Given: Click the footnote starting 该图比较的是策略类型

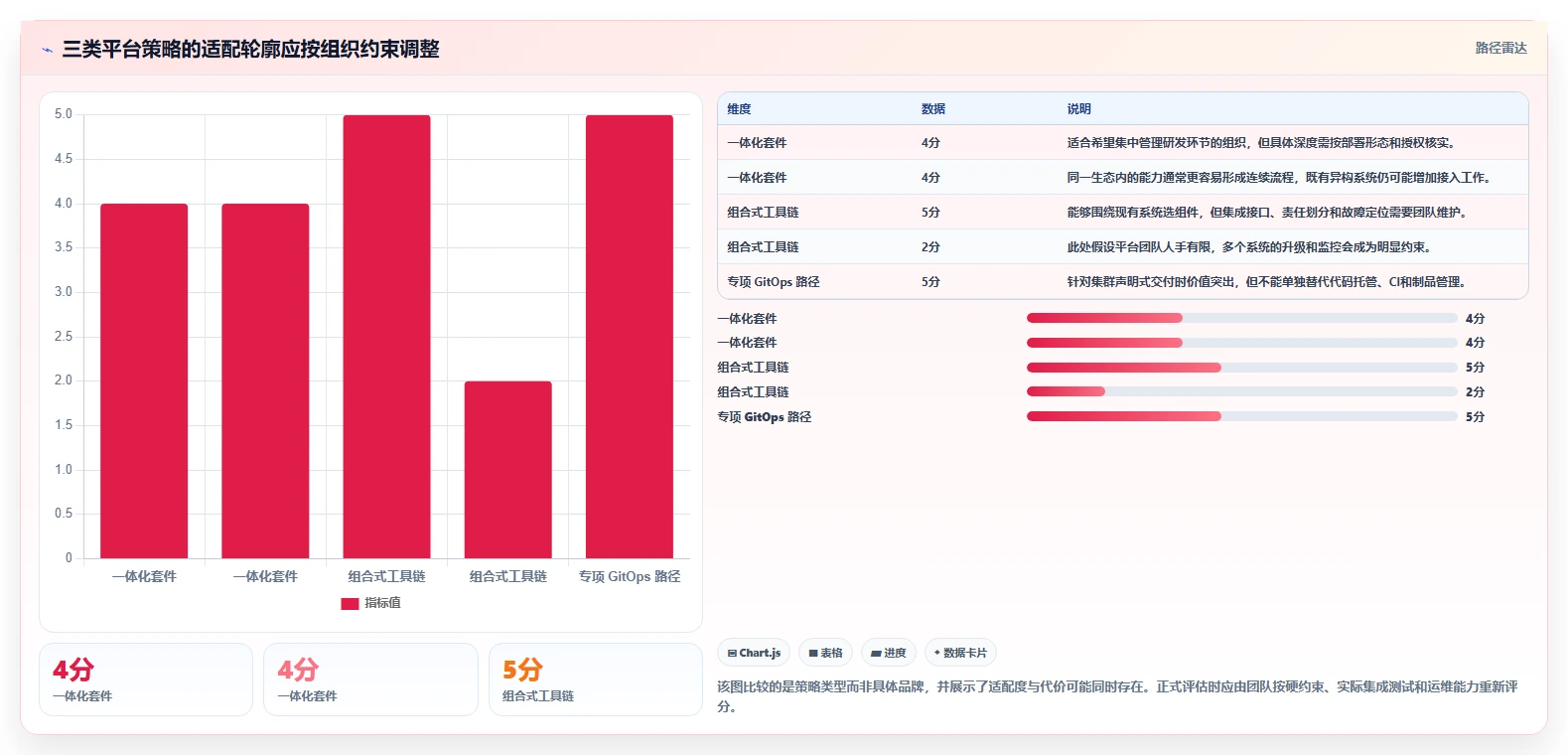Looking at the screenshot, I should click(1118, 696).
